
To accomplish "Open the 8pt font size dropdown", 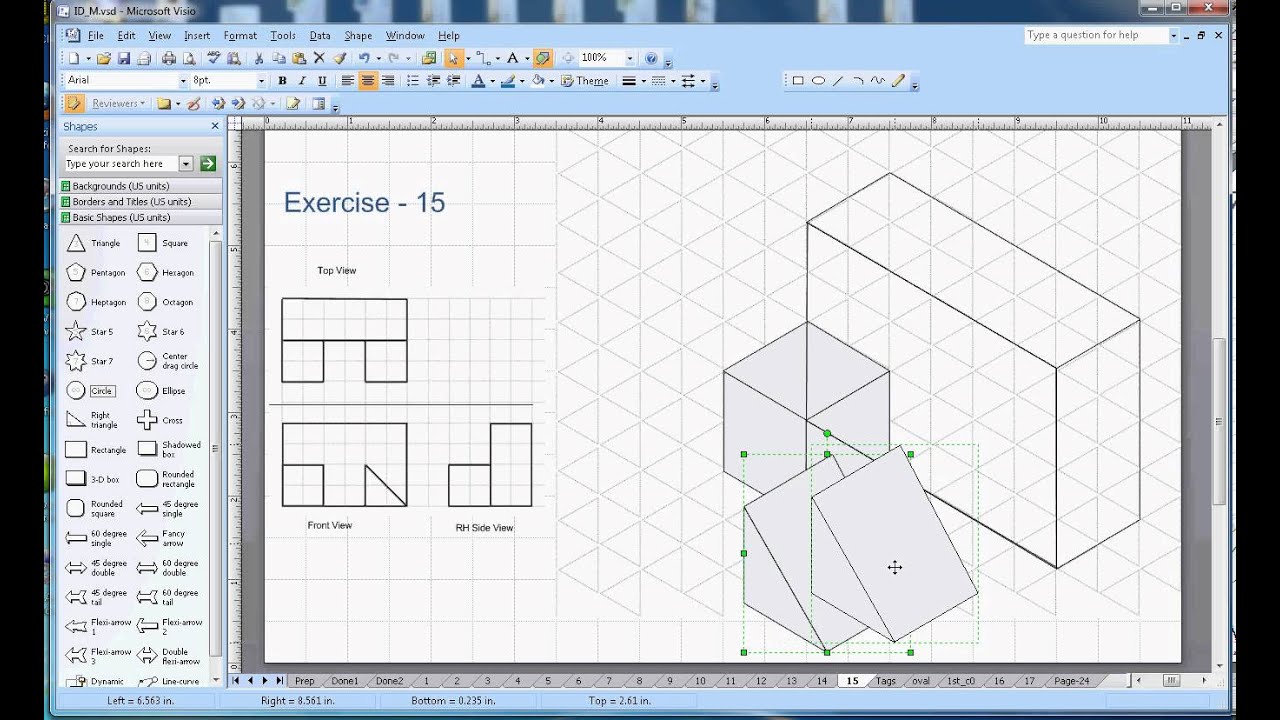I will tap(261, 81).
